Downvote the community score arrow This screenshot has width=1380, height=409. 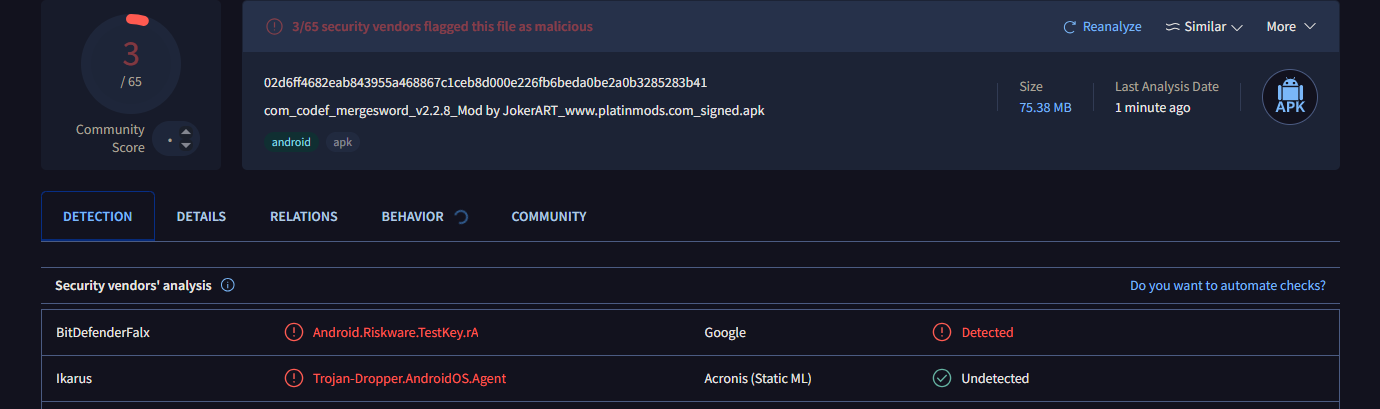[186, 146]
